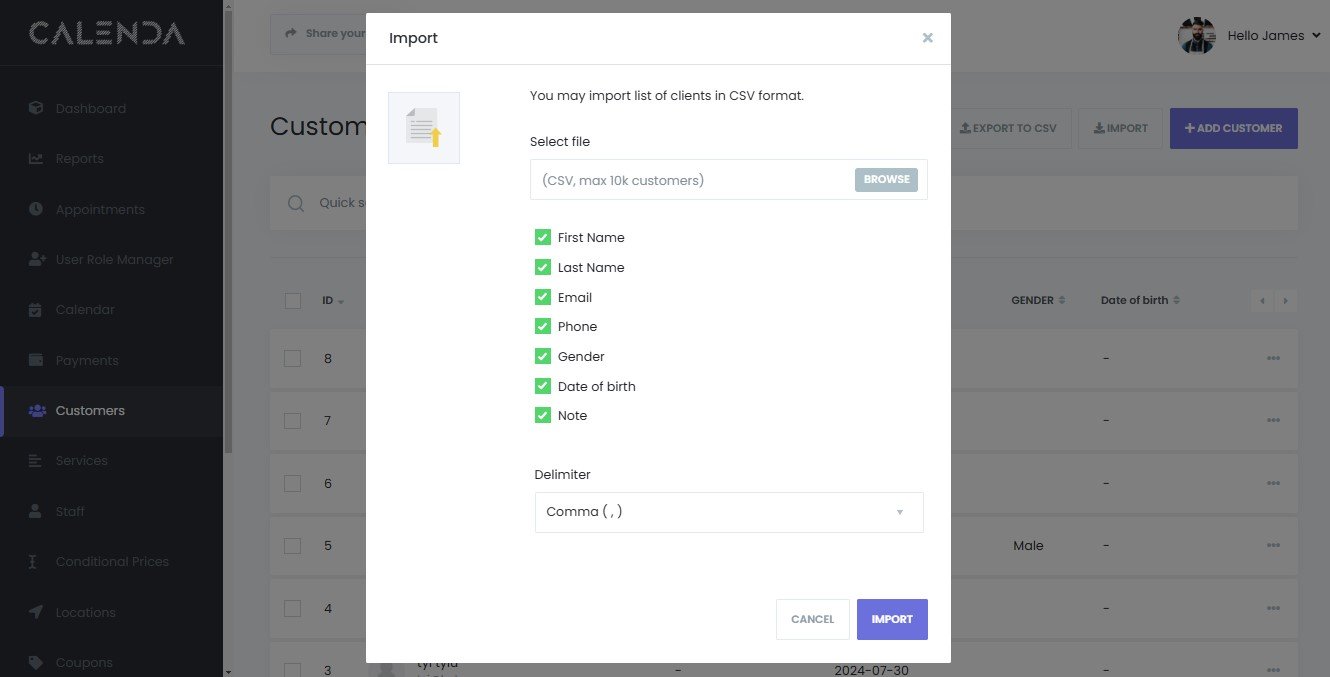Click the Locations arrow icon
The image size is (1330, 677).
[x=36, y=612]
